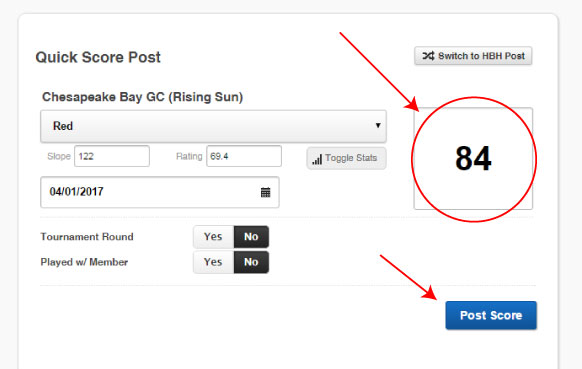Set Played w/ Member to Yes
This screenshot has height=369, width=582.
pyautogui.click(x=213, y=262)
